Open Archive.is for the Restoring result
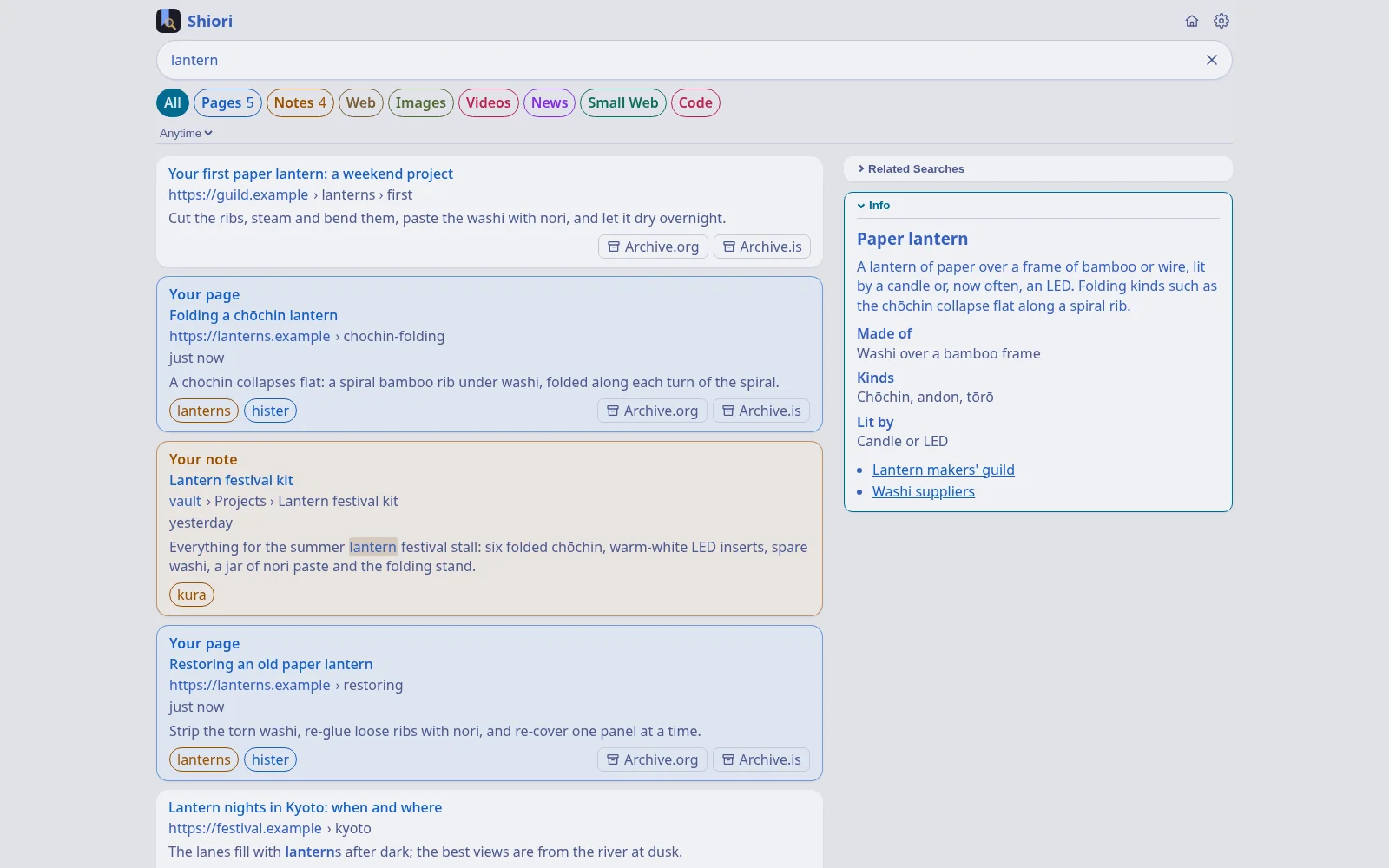This screenshot has height=868, width=1389. click(761, 759)
